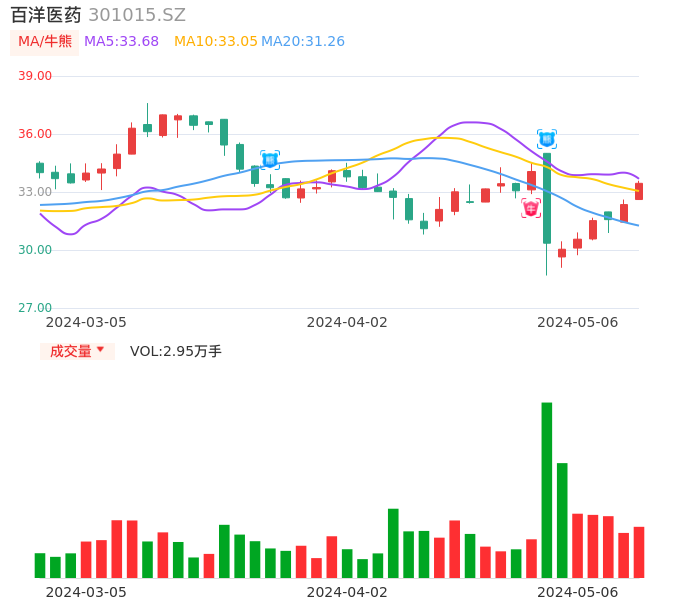Screen dimensions: 686x606
Task: Toggle the MA/牛熊 indicator label
Action: (43, 42)
